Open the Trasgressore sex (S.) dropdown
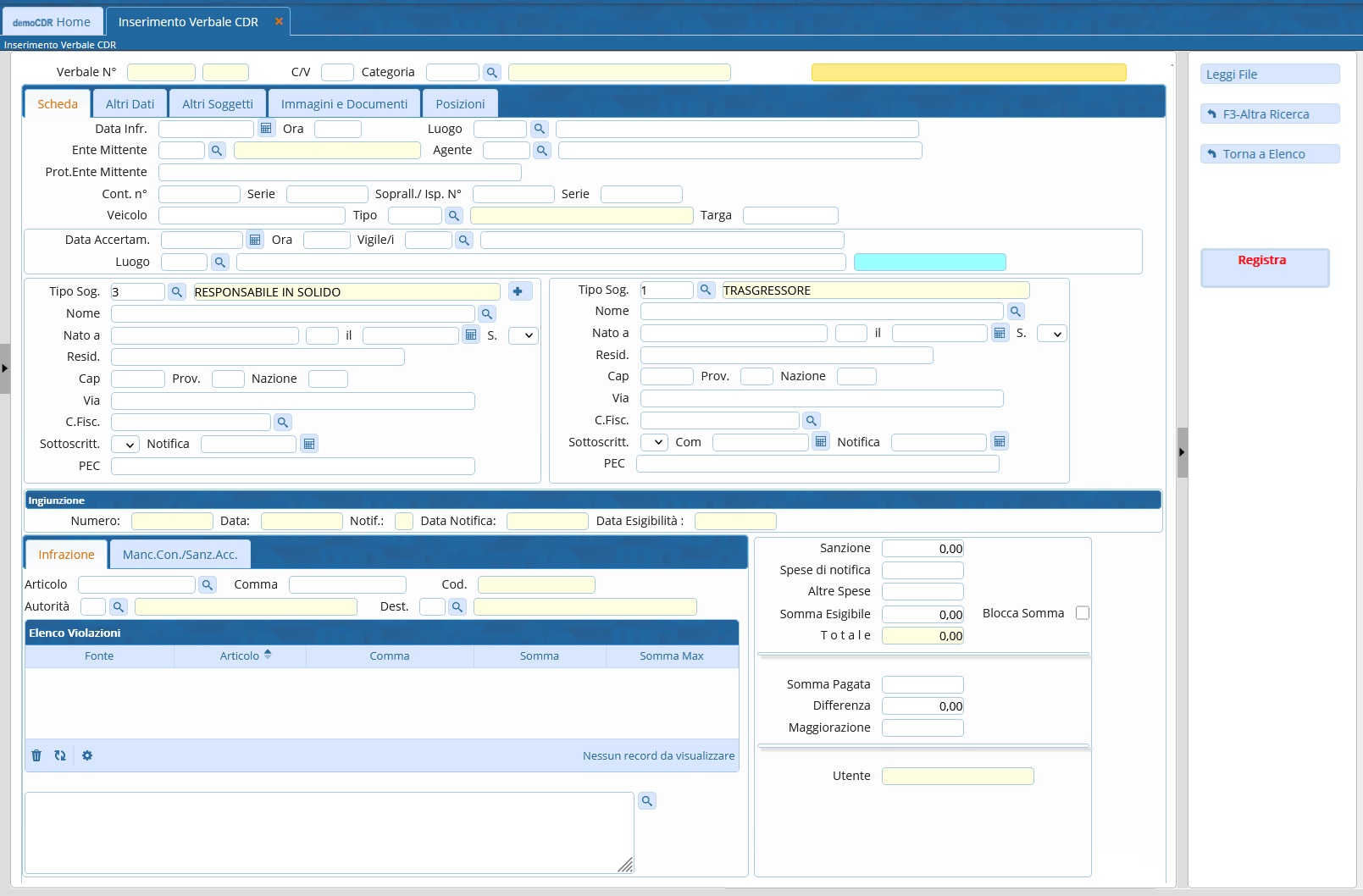The height and width of the screenshot is (896, 1363). (1052, 334)
